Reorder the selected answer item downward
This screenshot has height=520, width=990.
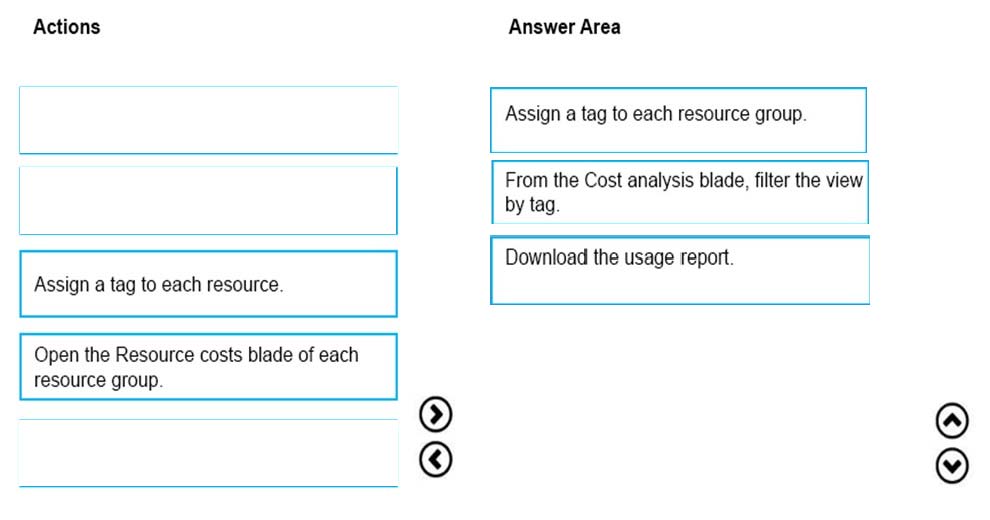pos(952,466)
